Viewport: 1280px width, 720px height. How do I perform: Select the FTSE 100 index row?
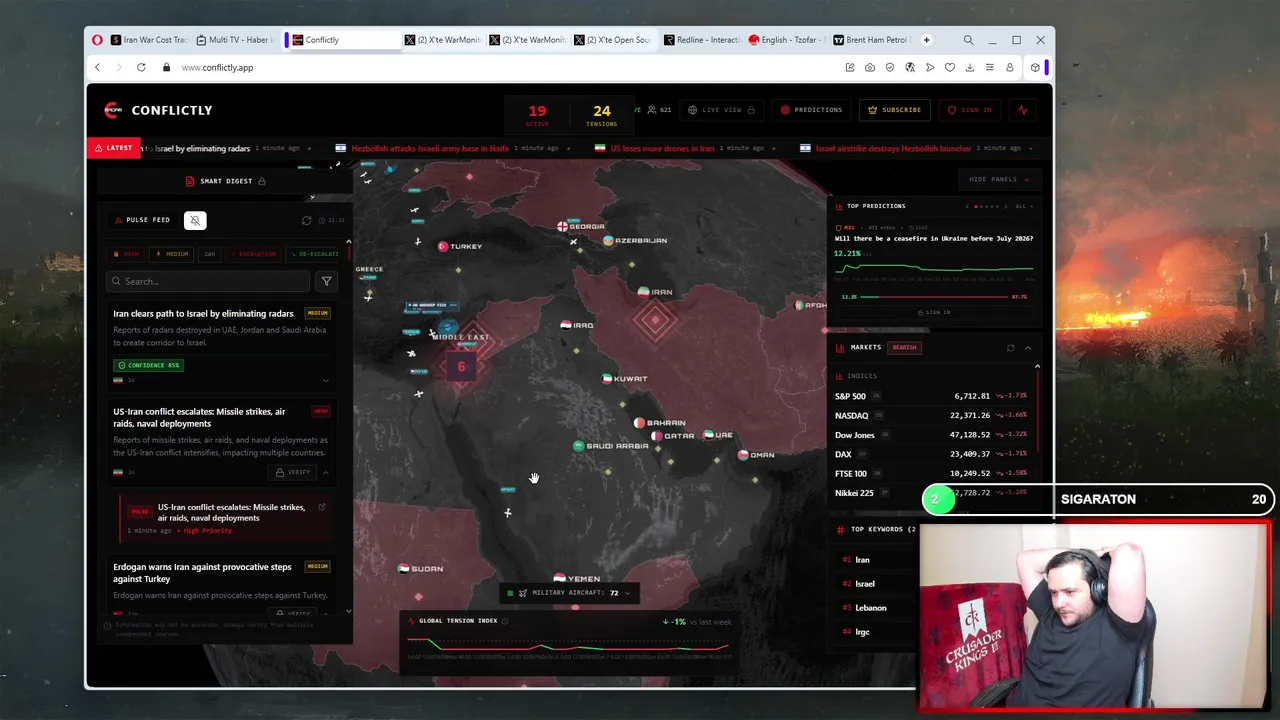click(931, 473)
